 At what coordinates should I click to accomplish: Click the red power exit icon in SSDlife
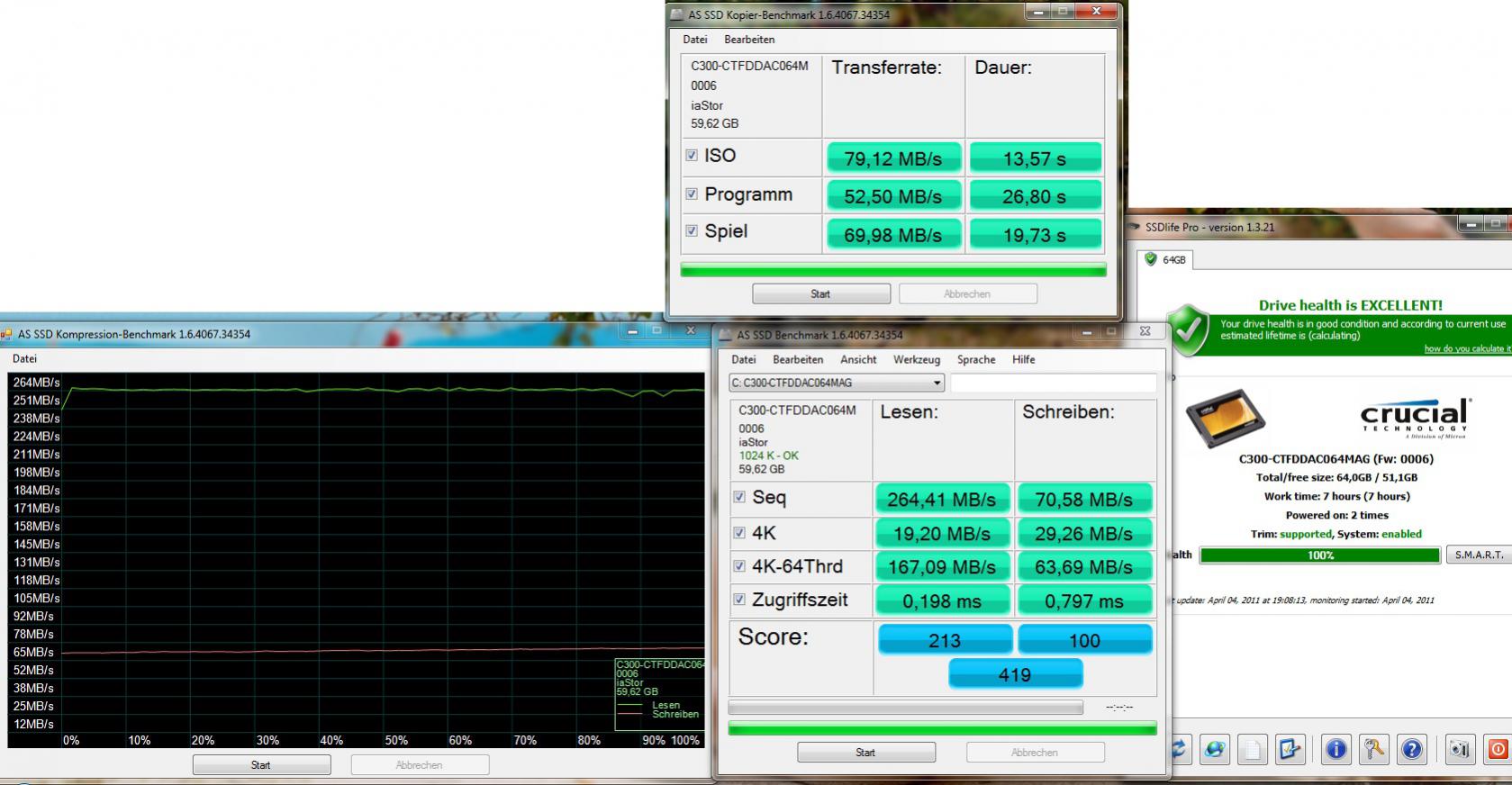[1497, 749]
